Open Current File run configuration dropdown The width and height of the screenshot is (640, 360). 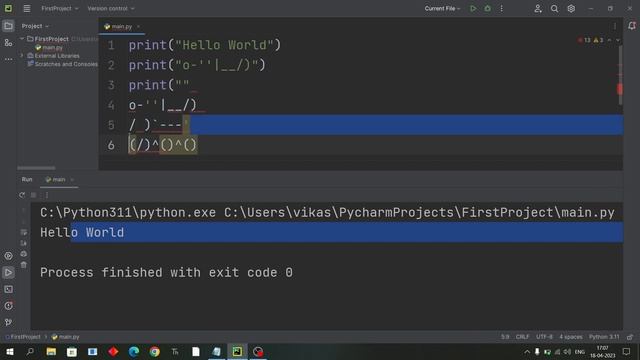tap(442, 8)
